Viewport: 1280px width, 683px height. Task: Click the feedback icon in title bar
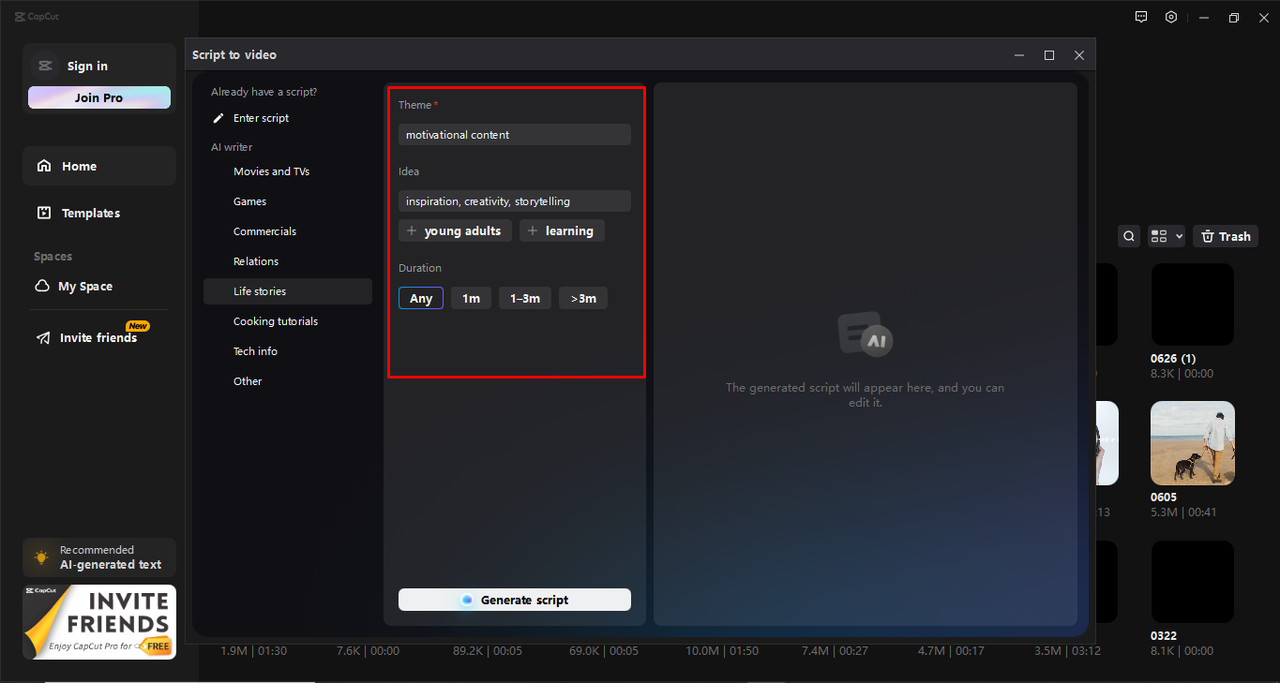click(x=1141, y=17)
